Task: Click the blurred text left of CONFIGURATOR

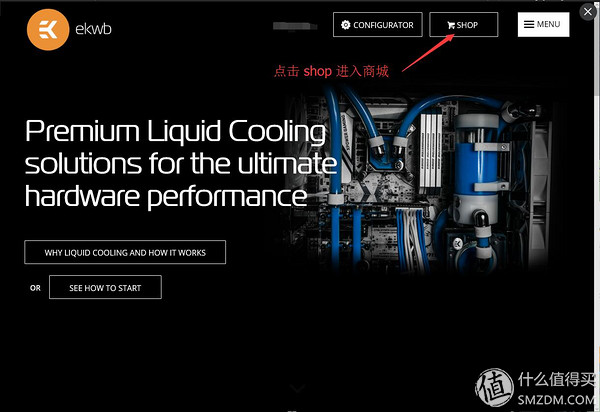Action: pos(295,26)
